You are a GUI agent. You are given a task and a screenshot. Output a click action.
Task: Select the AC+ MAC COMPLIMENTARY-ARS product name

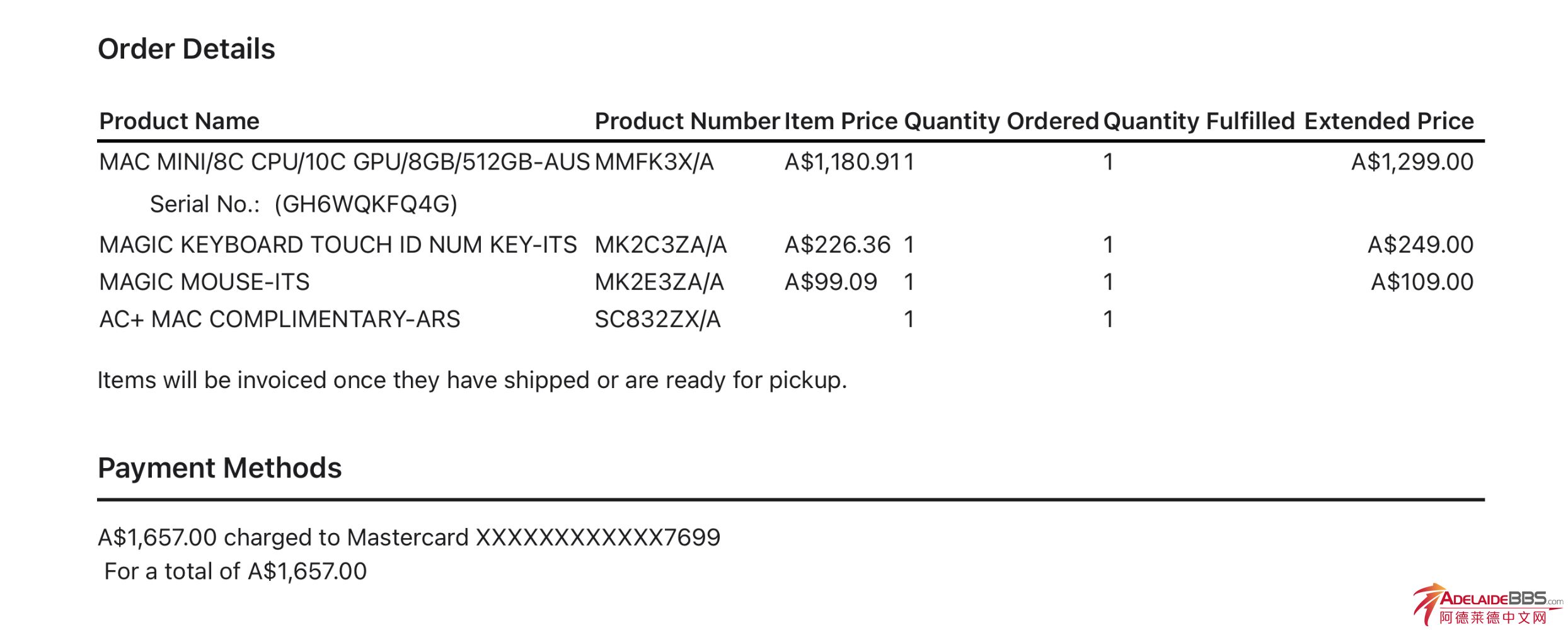tap(280, 319)
